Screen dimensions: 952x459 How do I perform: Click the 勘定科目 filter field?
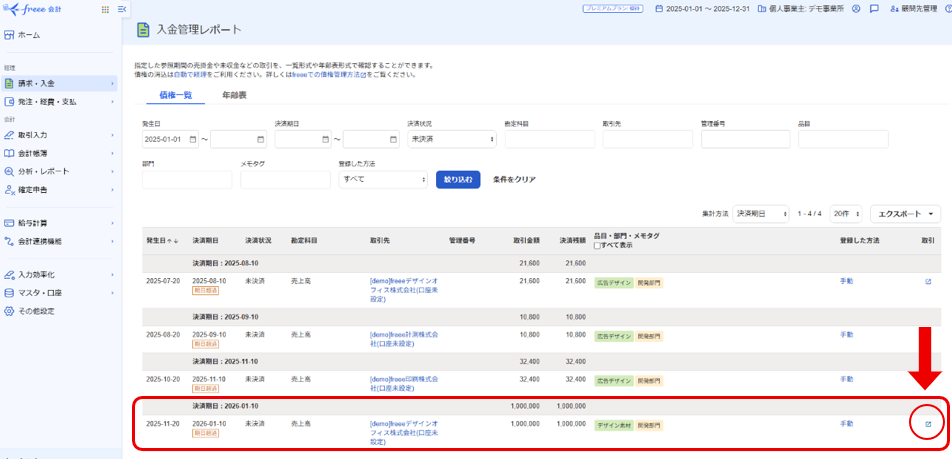point(549,139)
